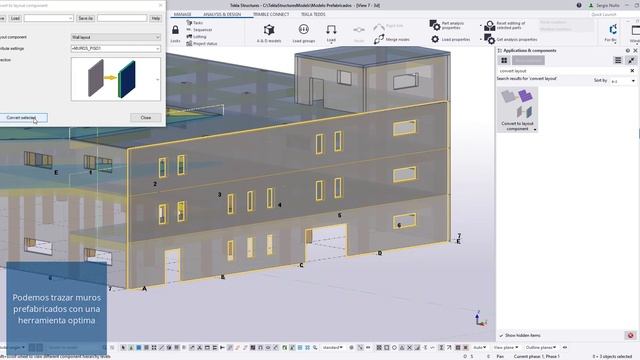Select Convert to layout component thumbnail
This screenshot has height=360, width=640.
(517, 109)
